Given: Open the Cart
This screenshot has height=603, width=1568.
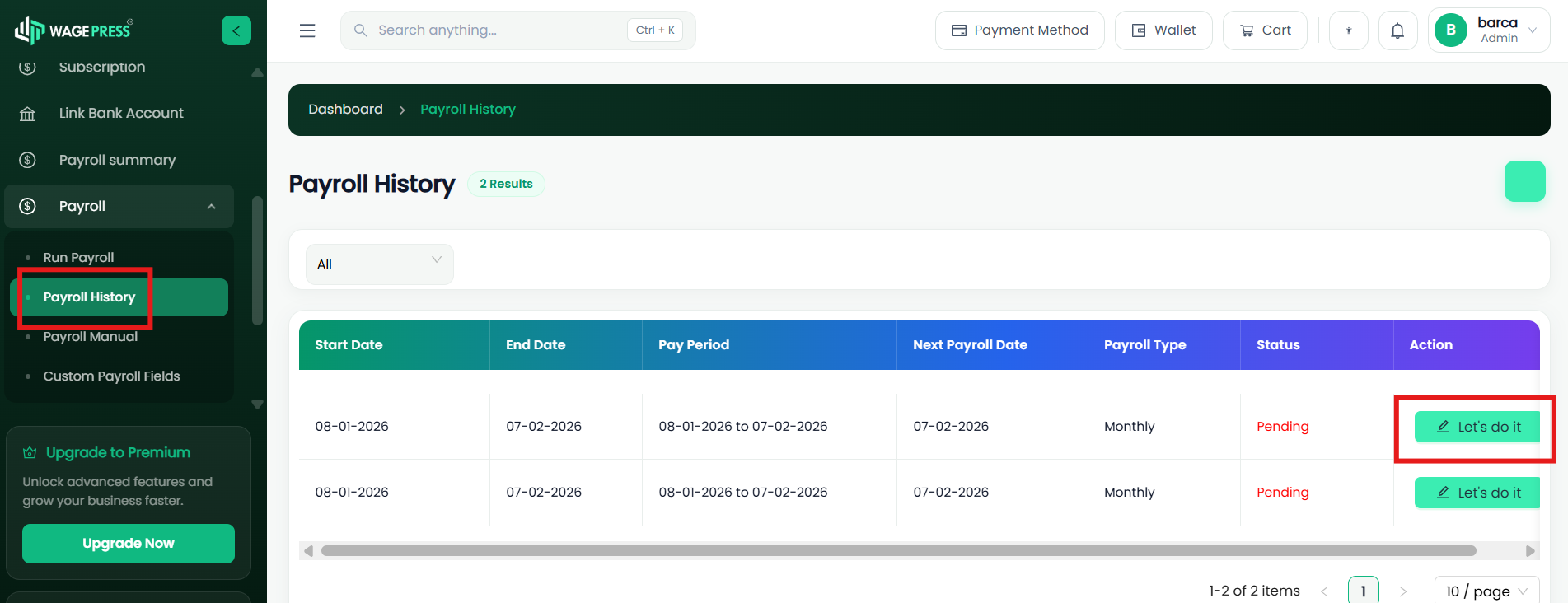Looking at the screenshot, I should tap(1265, 30).
